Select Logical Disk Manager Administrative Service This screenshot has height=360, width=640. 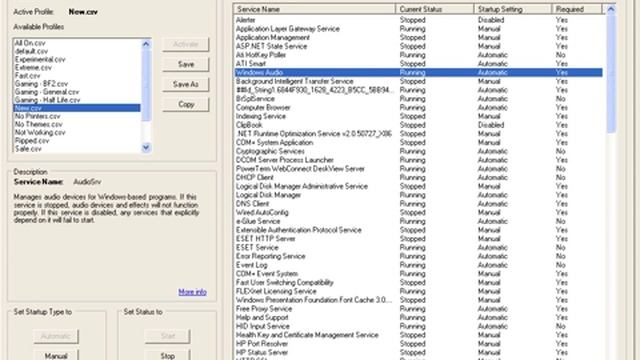pos(418,186)
